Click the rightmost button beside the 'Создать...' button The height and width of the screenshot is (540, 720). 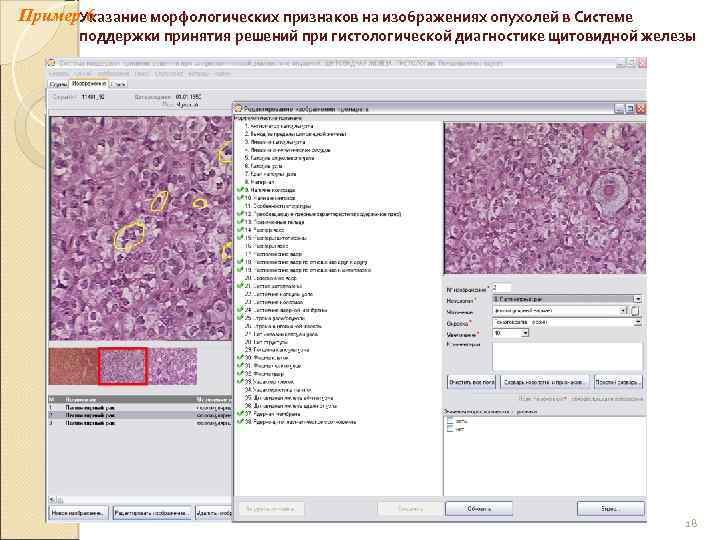617,382
